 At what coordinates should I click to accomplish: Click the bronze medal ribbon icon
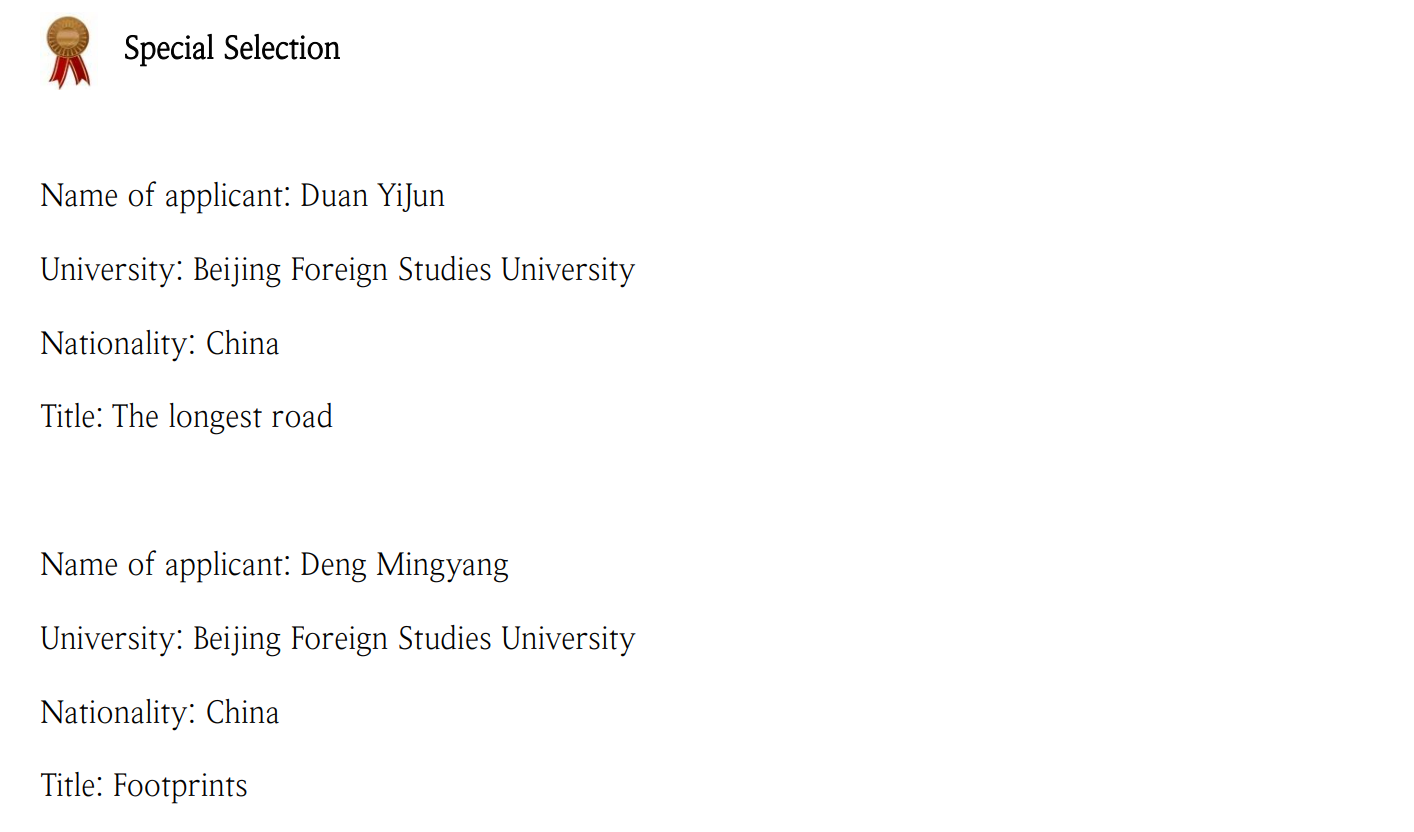pyautogui.click(x=68, y=52)
